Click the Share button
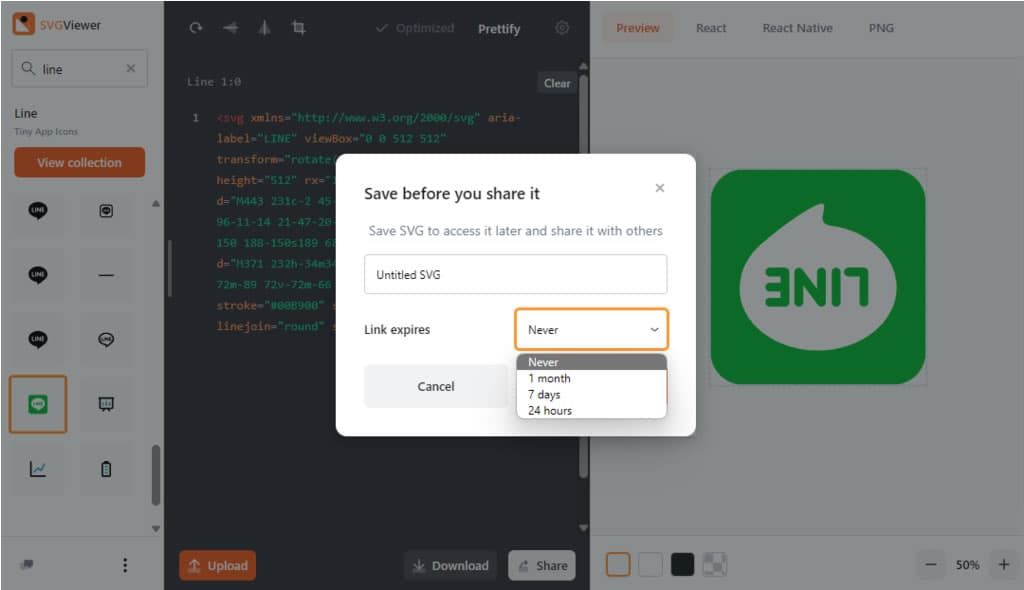This screenshot has height=590, width=1024. point(542,565)
